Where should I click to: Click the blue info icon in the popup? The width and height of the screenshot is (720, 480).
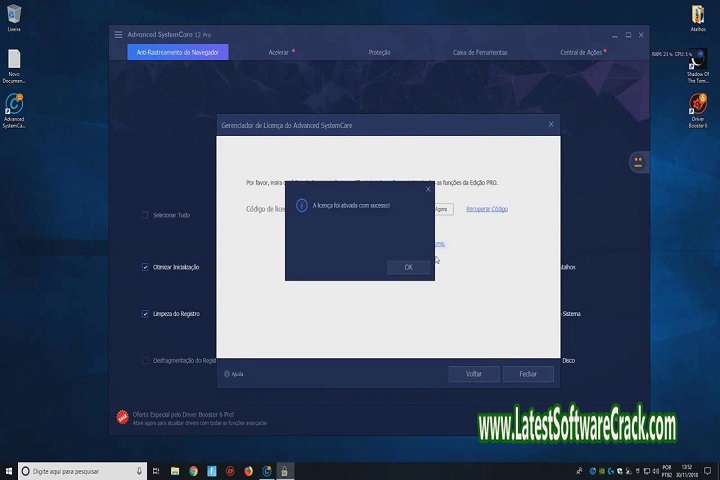point(302,205)
